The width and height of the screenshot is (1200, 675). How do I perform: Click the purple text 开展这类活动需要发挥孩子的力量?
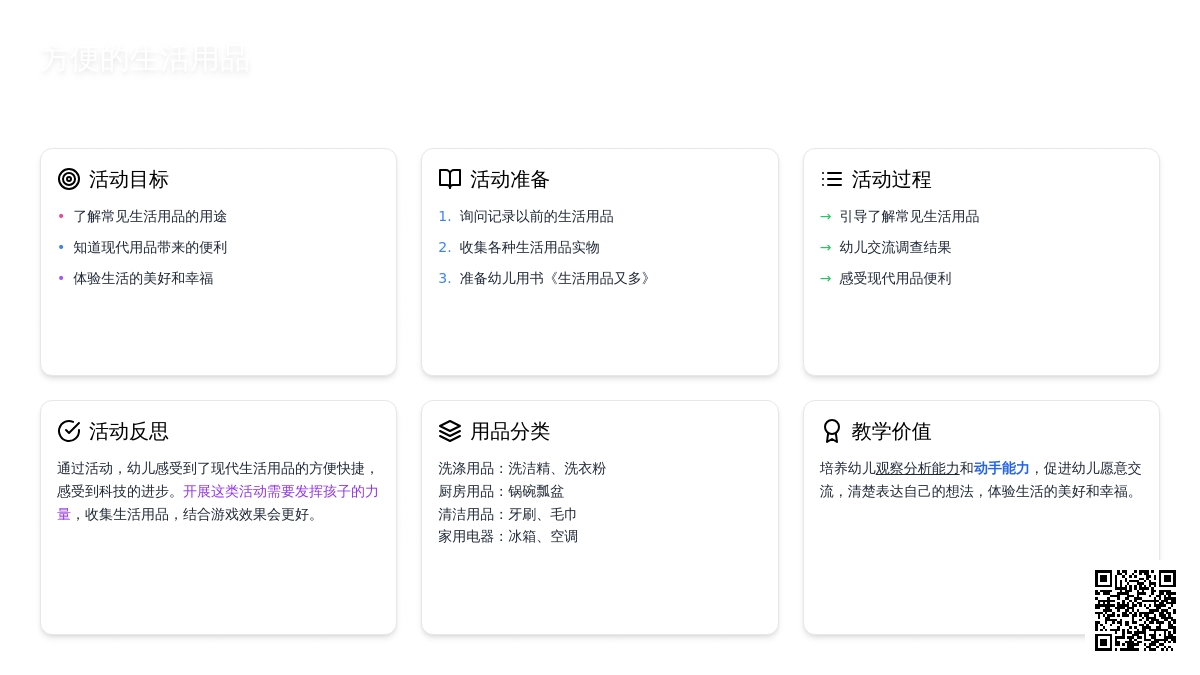point(218,503)
